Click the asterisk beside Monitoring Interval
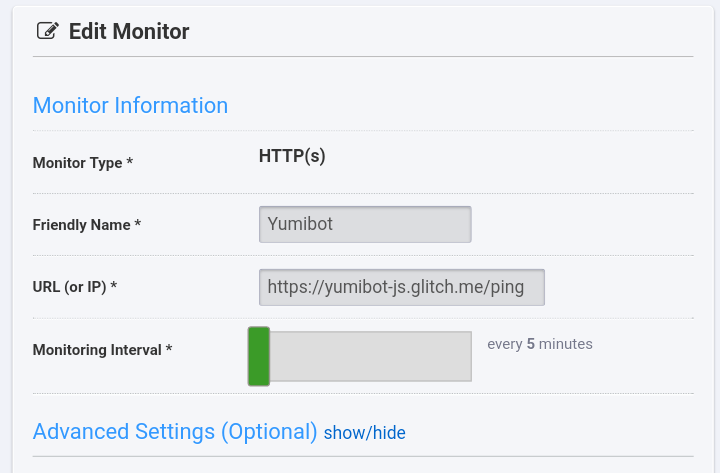 [169, 350]
